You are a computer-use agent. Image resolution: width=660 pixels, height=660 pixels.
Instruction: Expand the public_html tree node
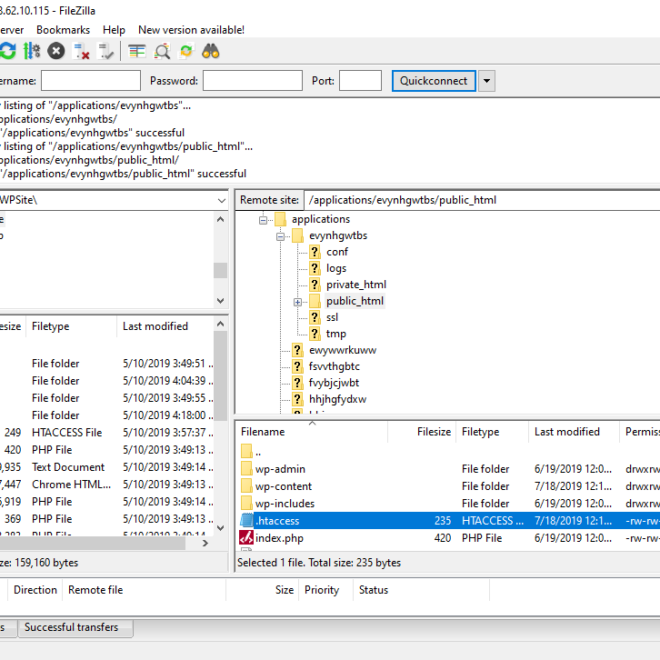click(298, 302)
